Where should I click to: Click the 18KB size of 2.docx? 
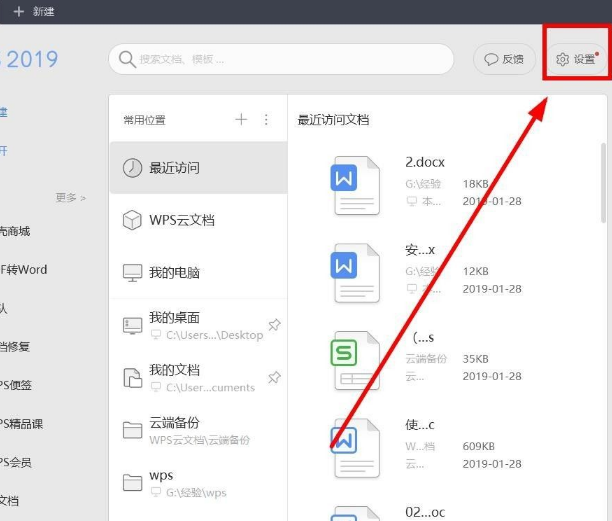coord(475,184)
